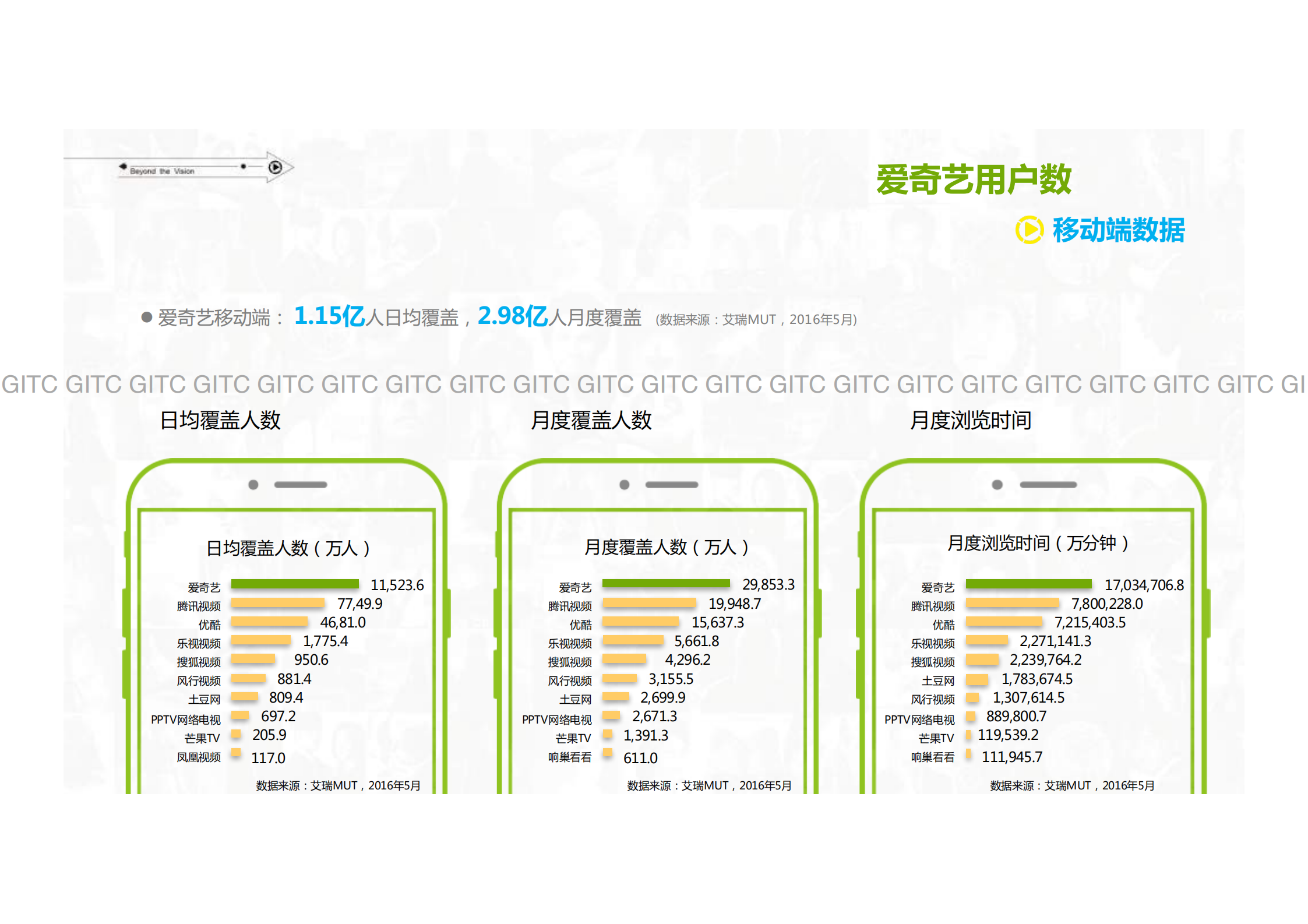This screenshot has height=924, width=1308.
Task: Select the green bullet before 爱奇艺移动端
Action: coord(146,316)
